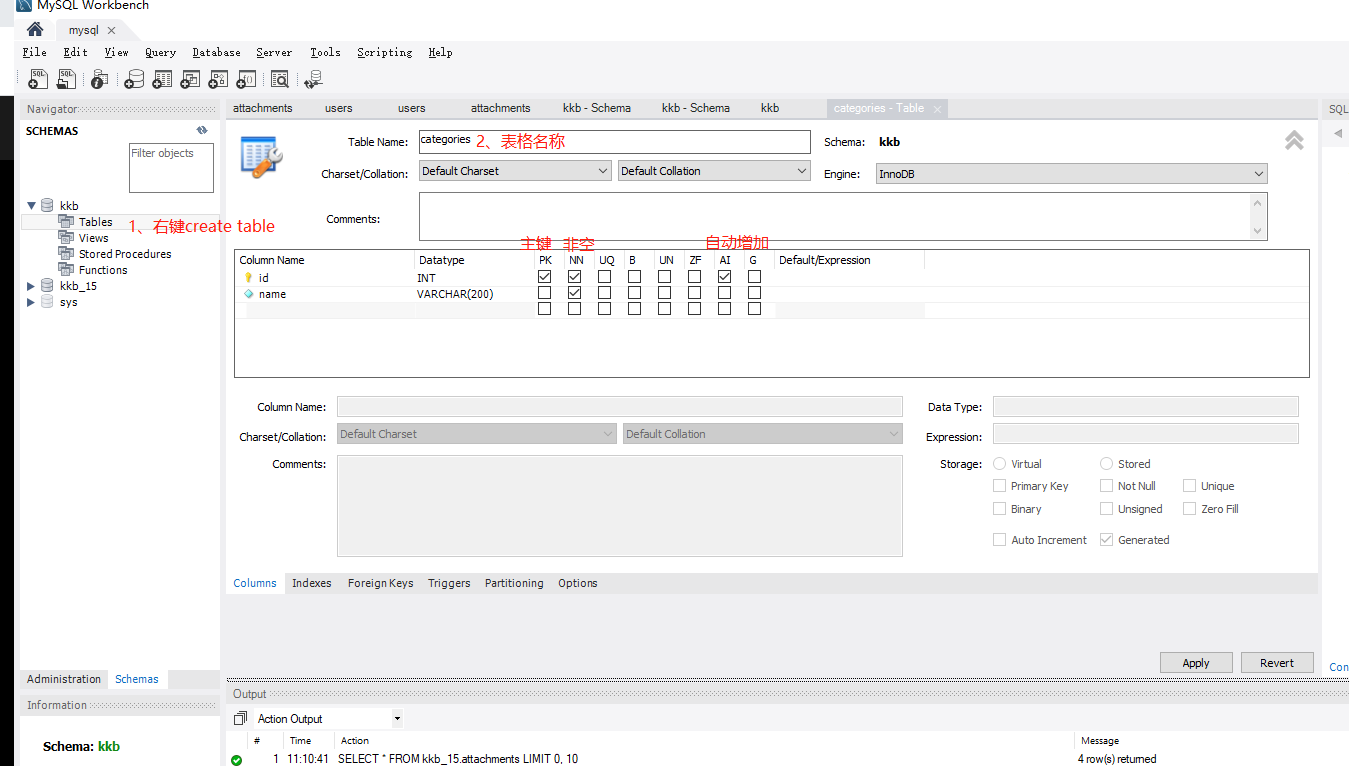The height and width of the screenshot is (766, 1349).
Task: Open the Default Charset dropdown at top
Action: 514,171
